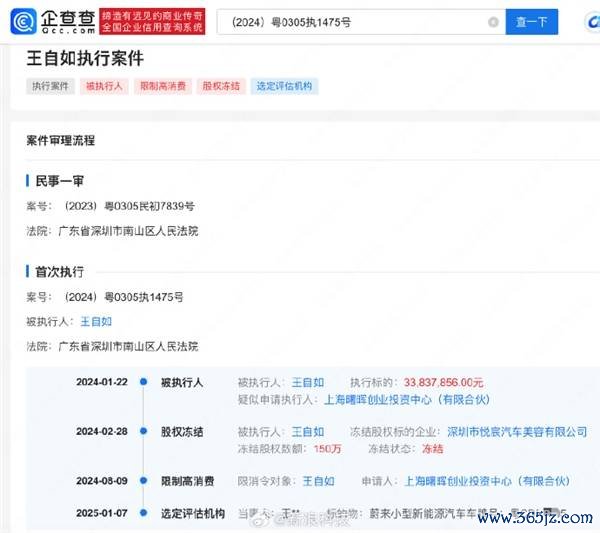Click the 首次执行 section heading

[59, 272]
